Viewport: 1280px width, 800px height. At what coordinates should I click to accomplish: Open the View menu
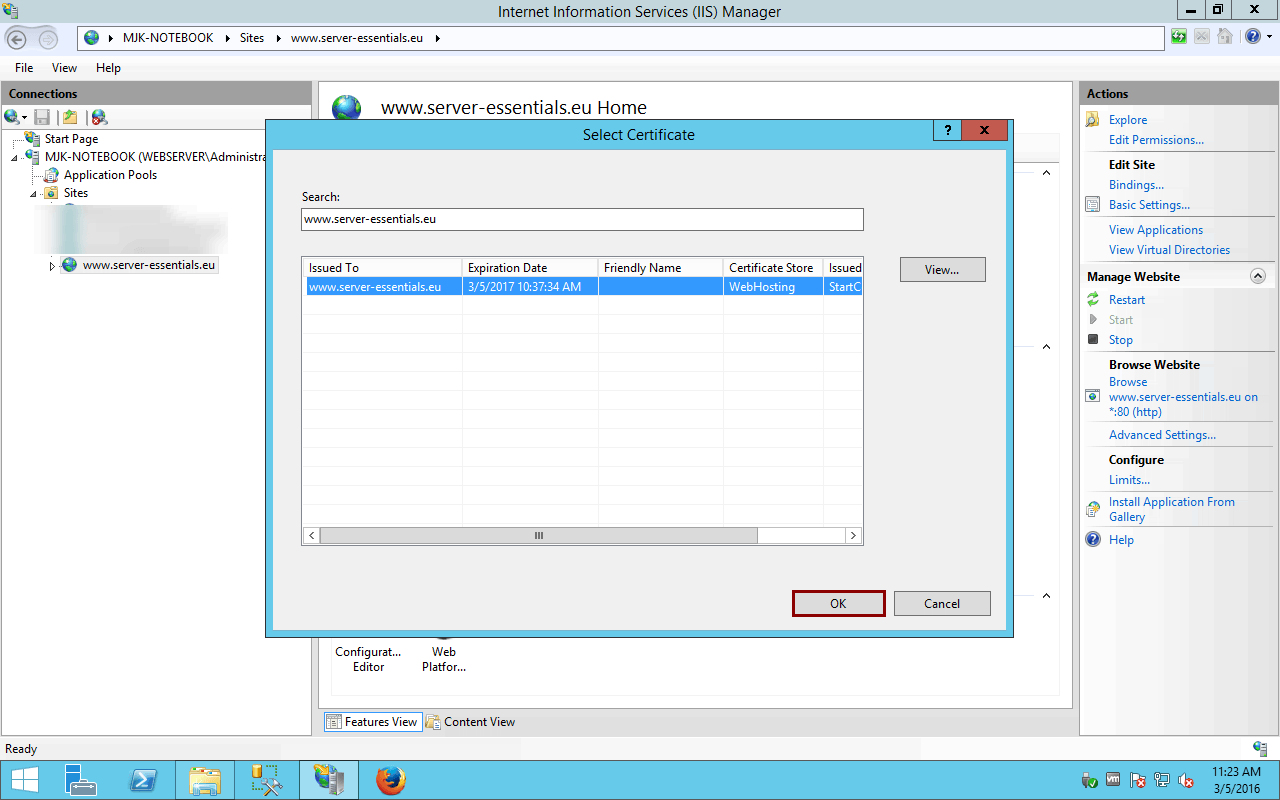(64, 68)
